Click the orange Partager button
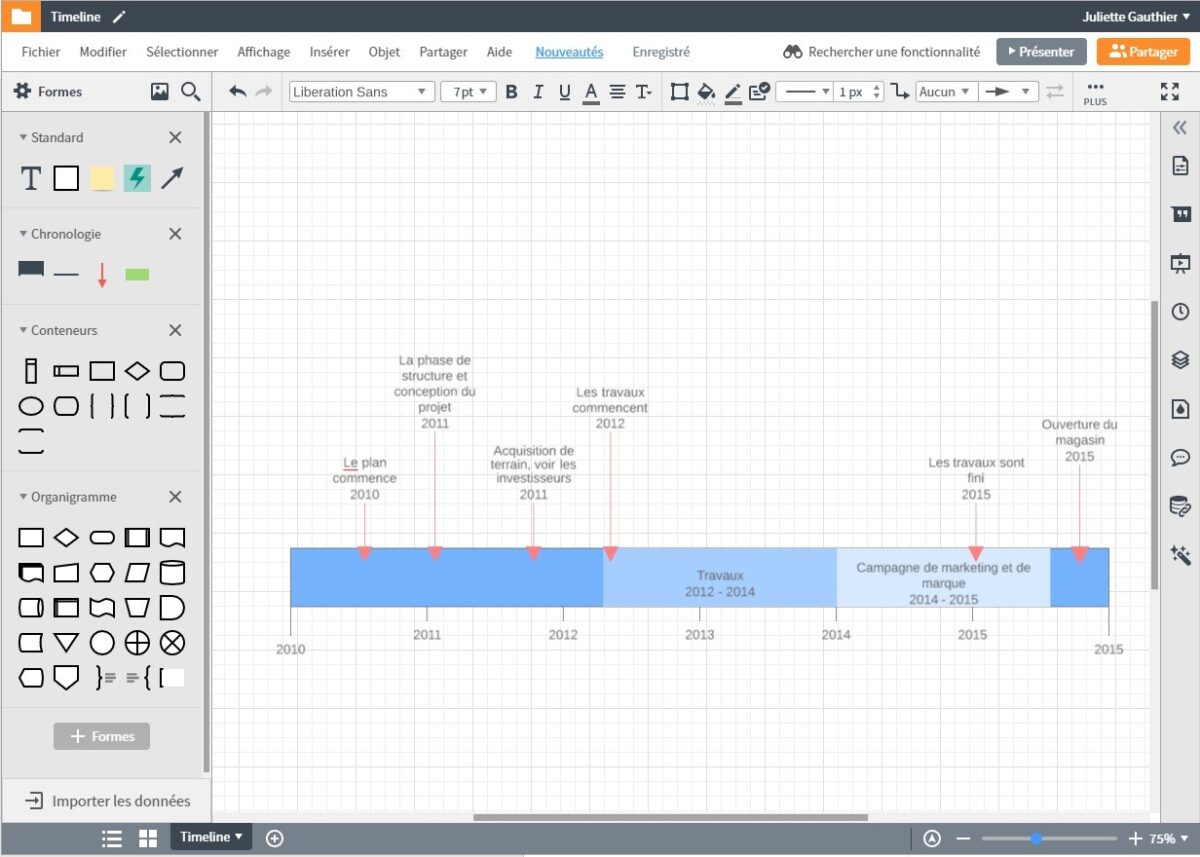This screenshot has width=1200, height=857. pos(1143,52)
